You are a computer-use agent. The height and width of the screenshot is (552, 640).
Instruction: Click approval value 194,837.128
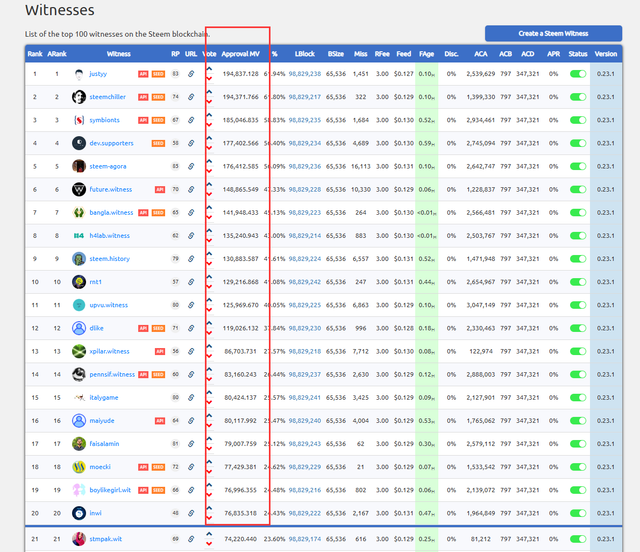(x=240, y=74)
